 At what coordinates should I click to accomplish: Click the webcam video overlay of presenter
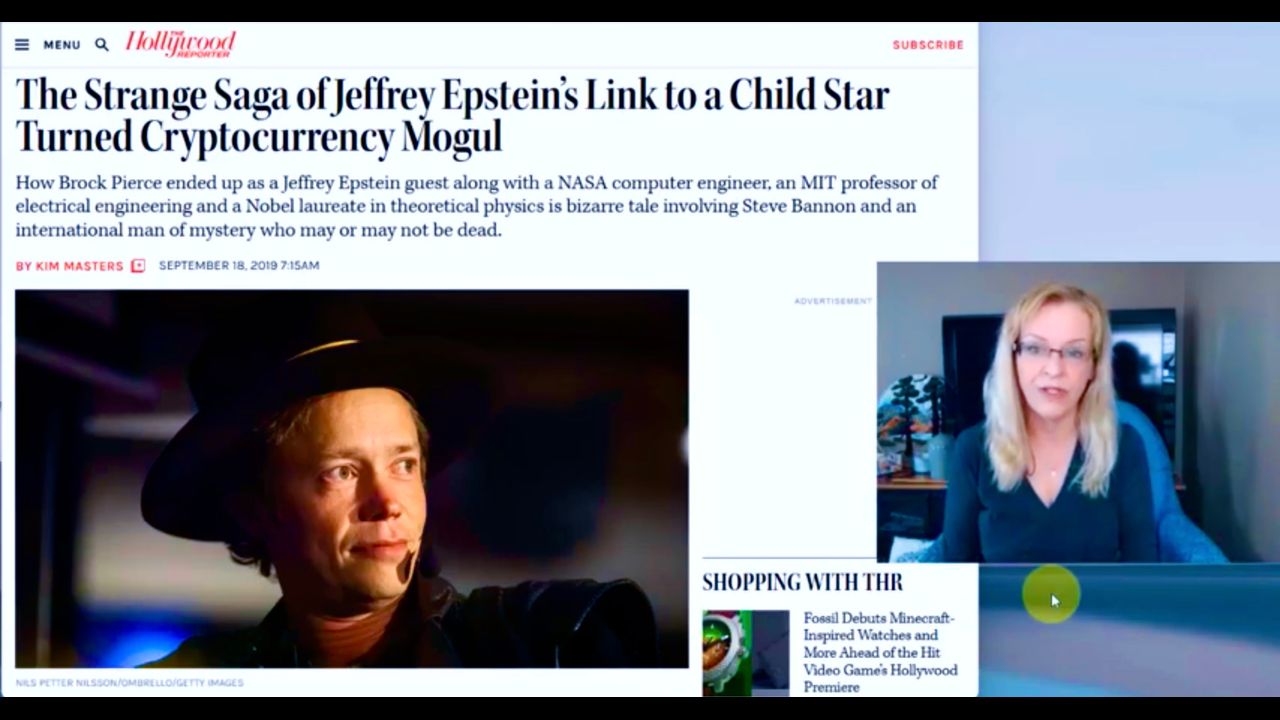1078,412
